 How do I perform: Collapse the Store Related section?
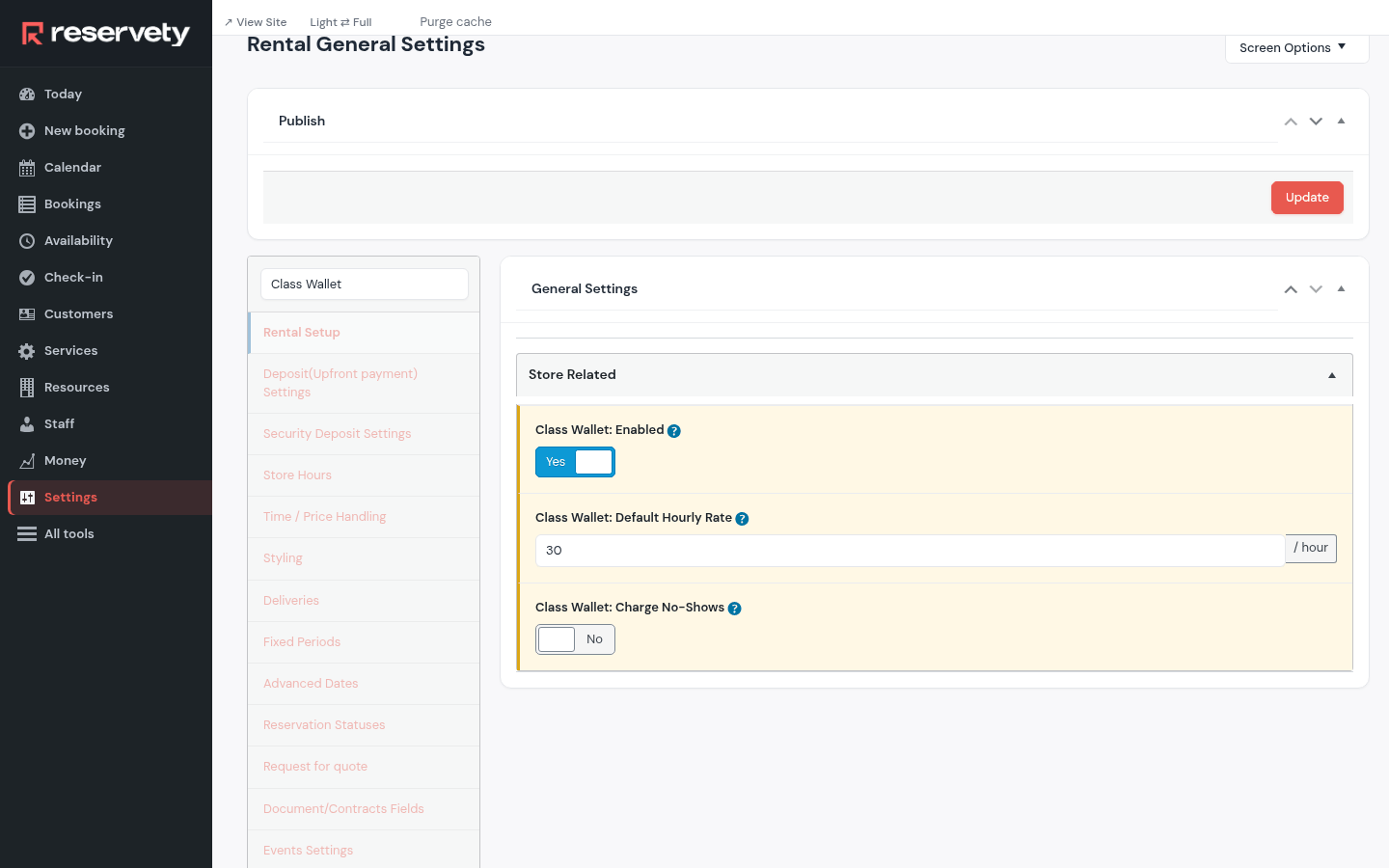coord(1332,375)
